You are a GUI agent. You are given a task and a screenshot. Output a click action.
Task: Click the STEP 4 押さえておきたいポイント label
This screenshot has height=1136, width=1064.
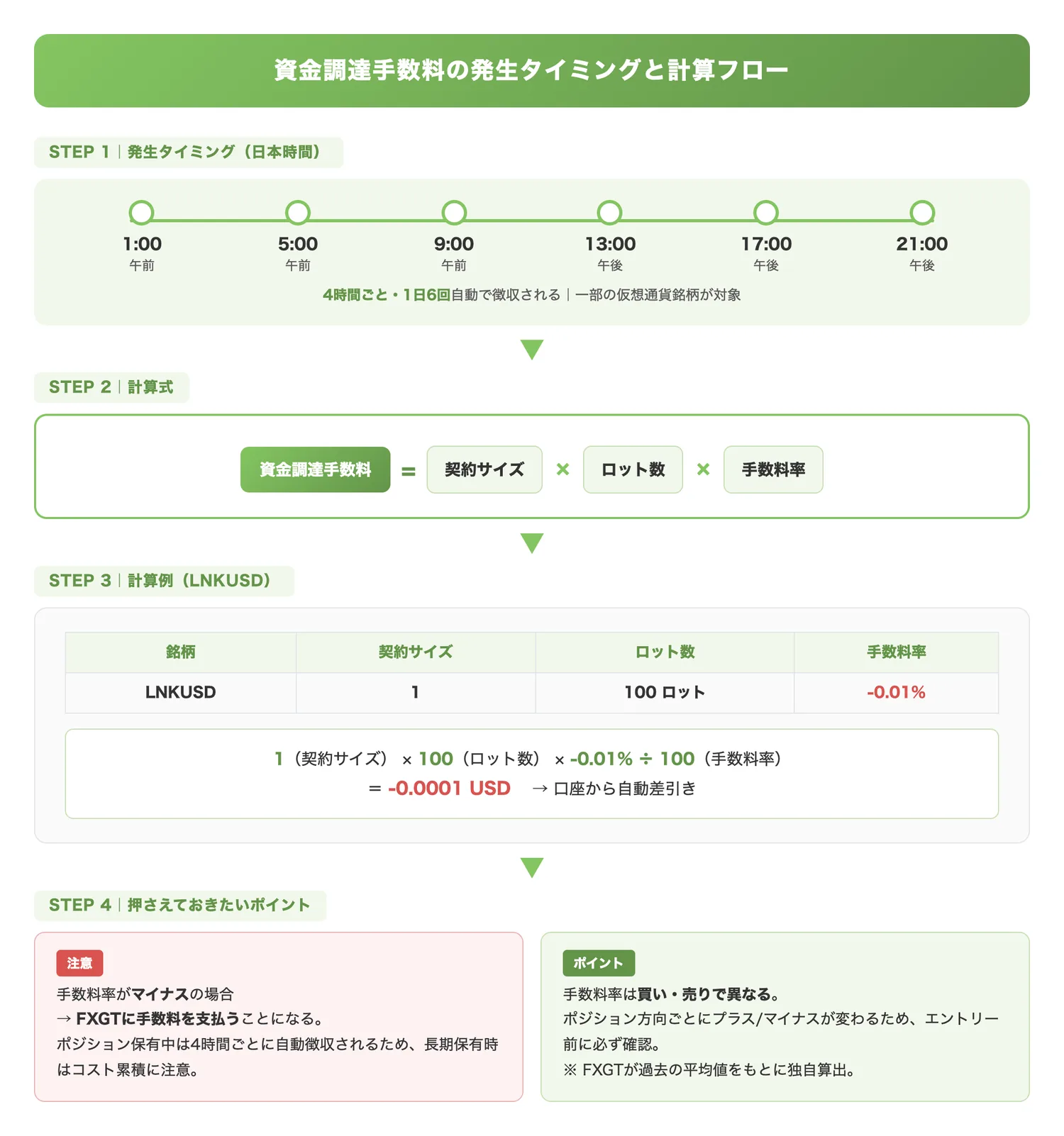(x=180, y=906)
